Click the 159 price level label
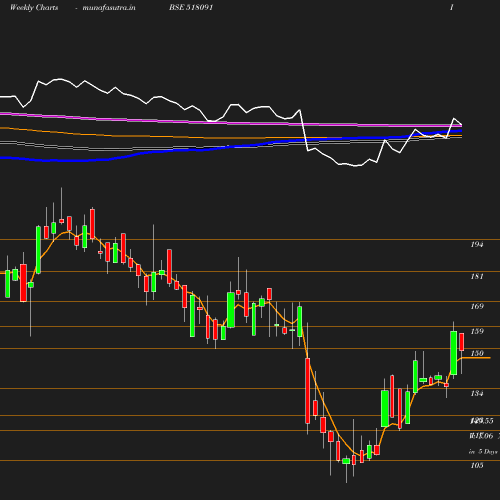500x500 pixels. pyautogui.click(x=477, y=331)
